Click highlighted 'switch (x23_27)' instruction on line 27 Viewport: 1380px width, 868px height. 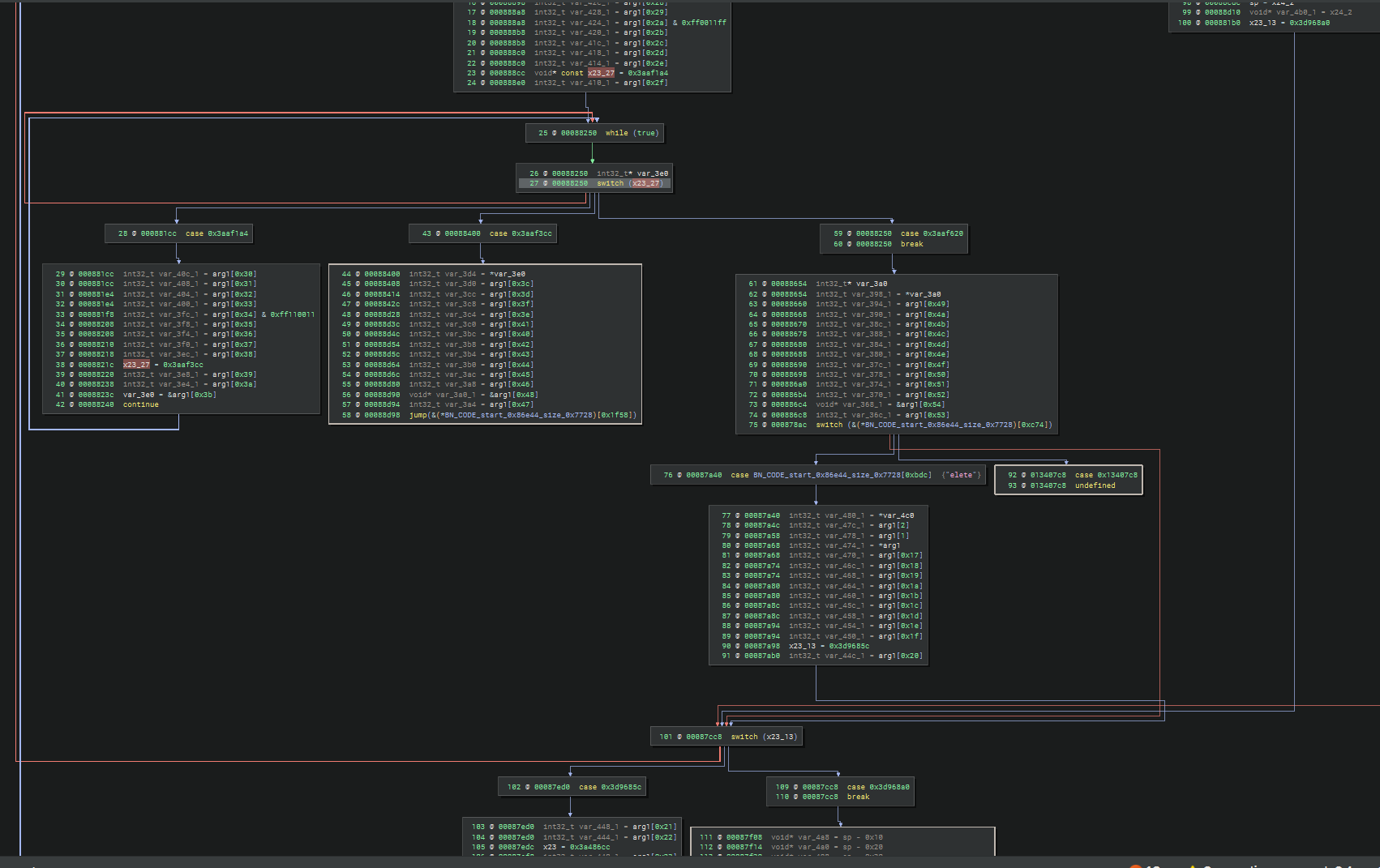click(x=630, y=183)
